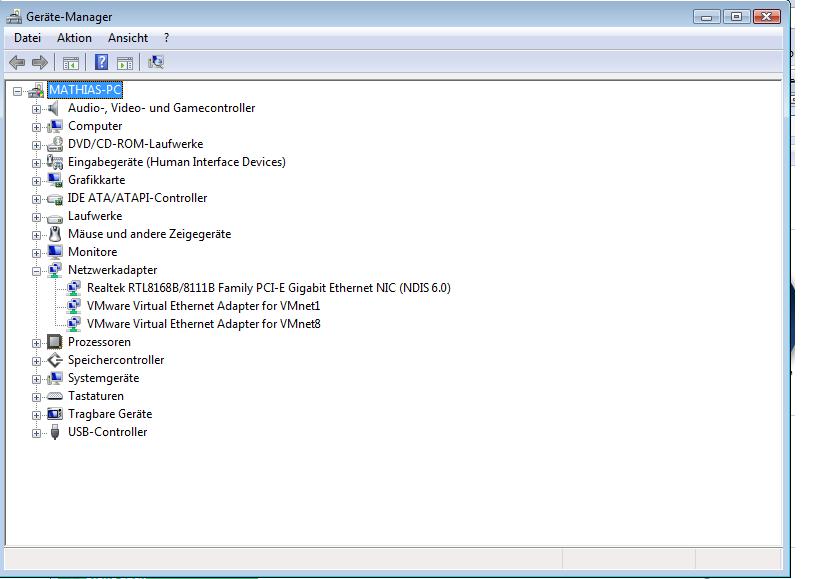Open the Ansicht menu
The image size is (840, 579).
pos(128,38)
